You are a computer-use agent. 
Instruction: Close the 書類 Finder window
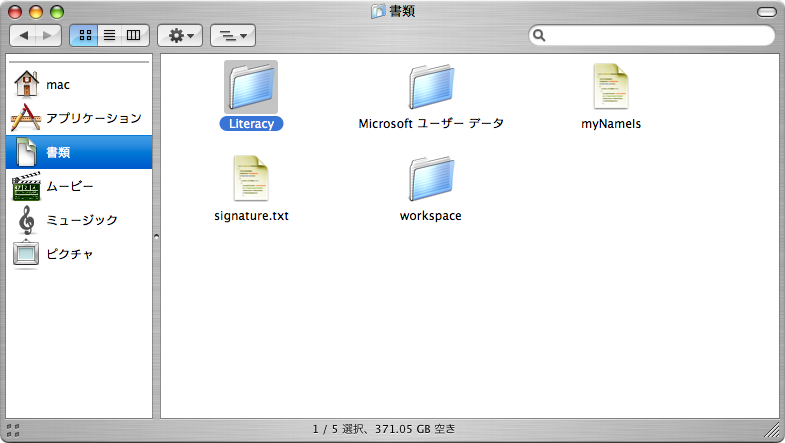click(x=15, y=12)
